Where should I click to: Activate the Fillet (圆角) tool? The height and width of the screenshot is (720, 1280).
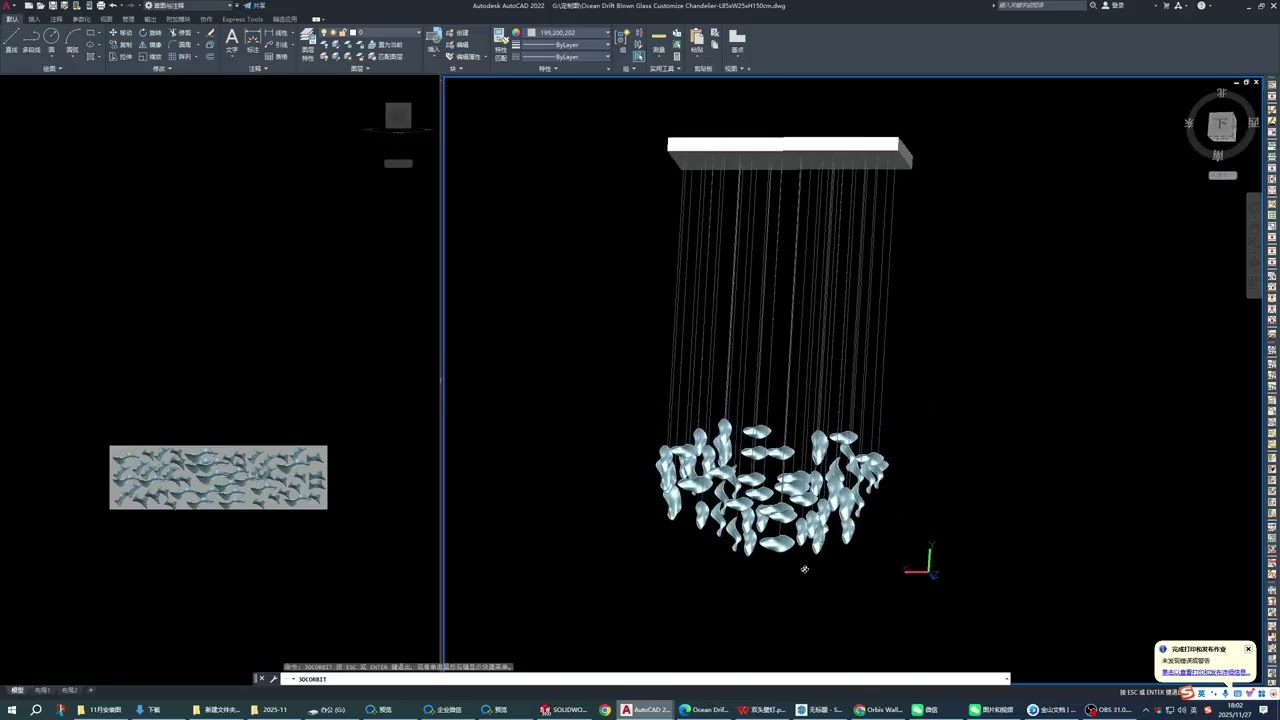tap(181, 45)
